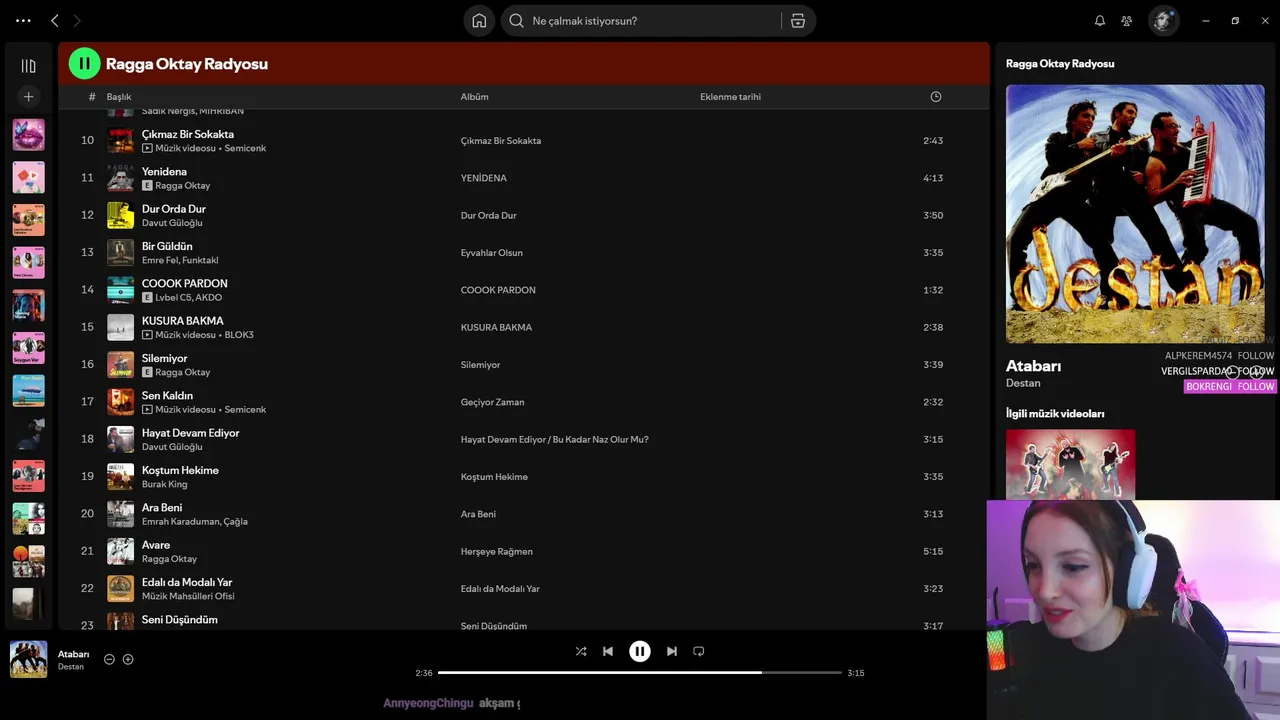The image size is (1280, 720).
Task: Hide Atabarı via minus icon
Action: pyautogui.click(x=110, y=659)
